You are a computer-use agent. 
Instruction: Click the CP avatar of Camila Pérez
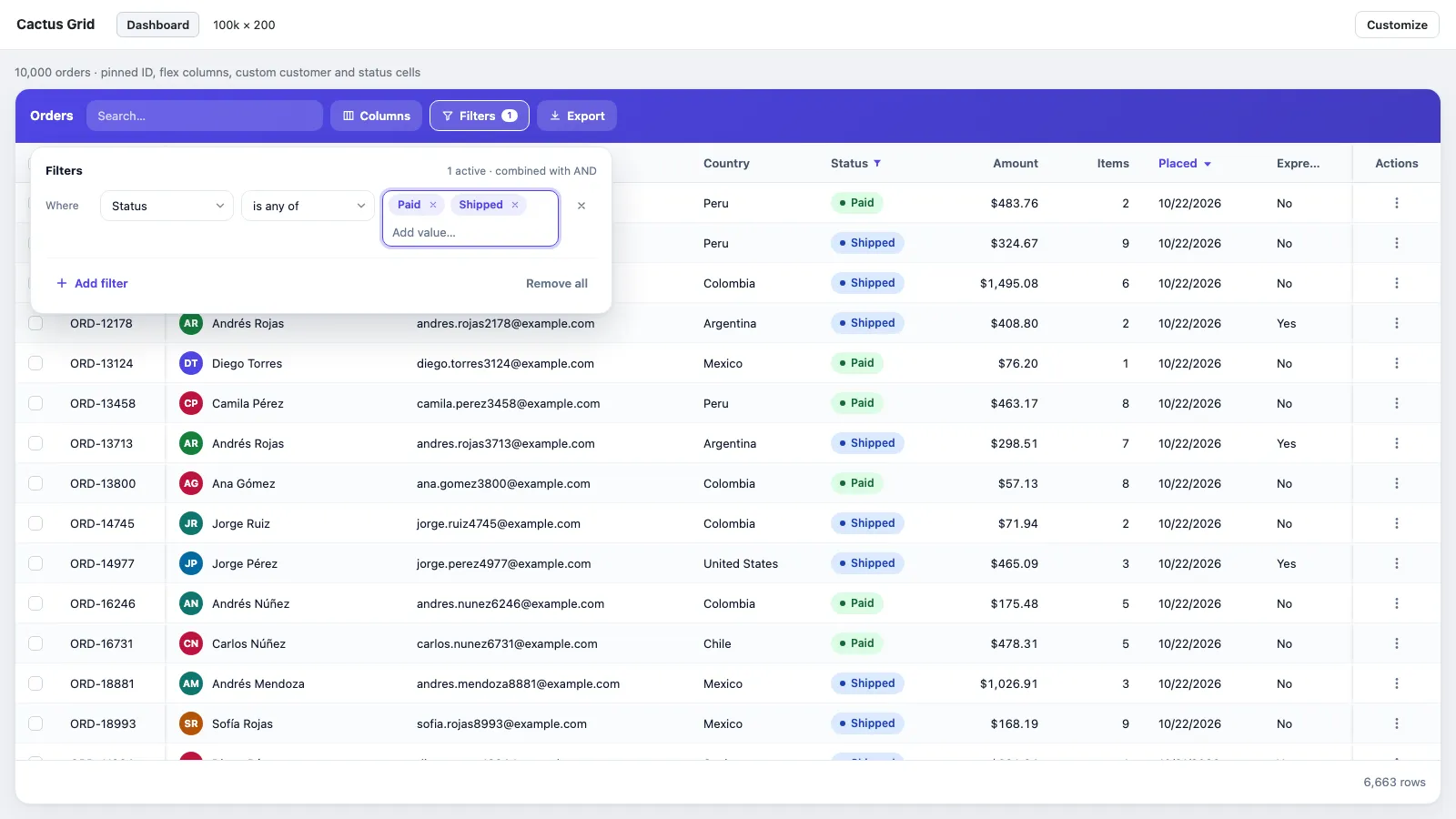[191, 403]
